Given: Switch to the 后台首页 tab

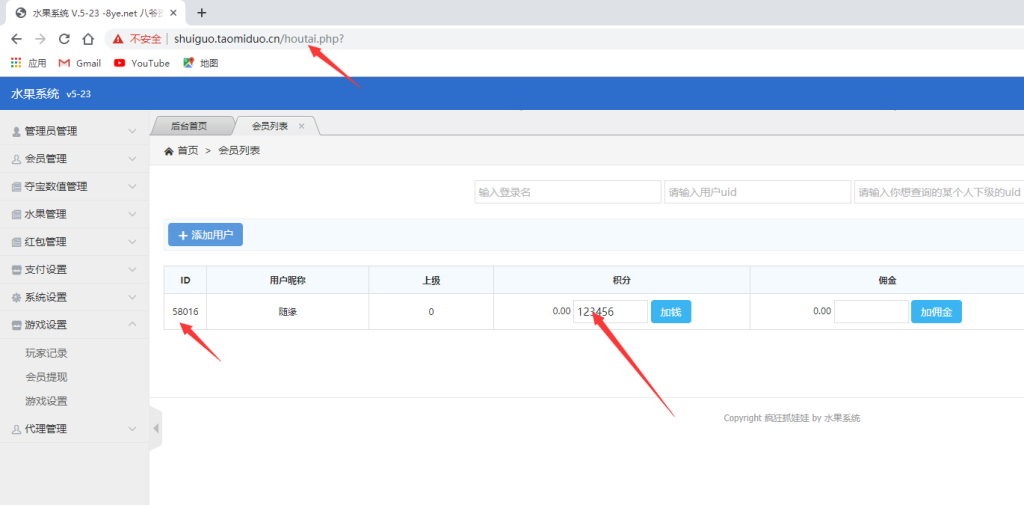Looking at the screenshot, I should [189, 126].
